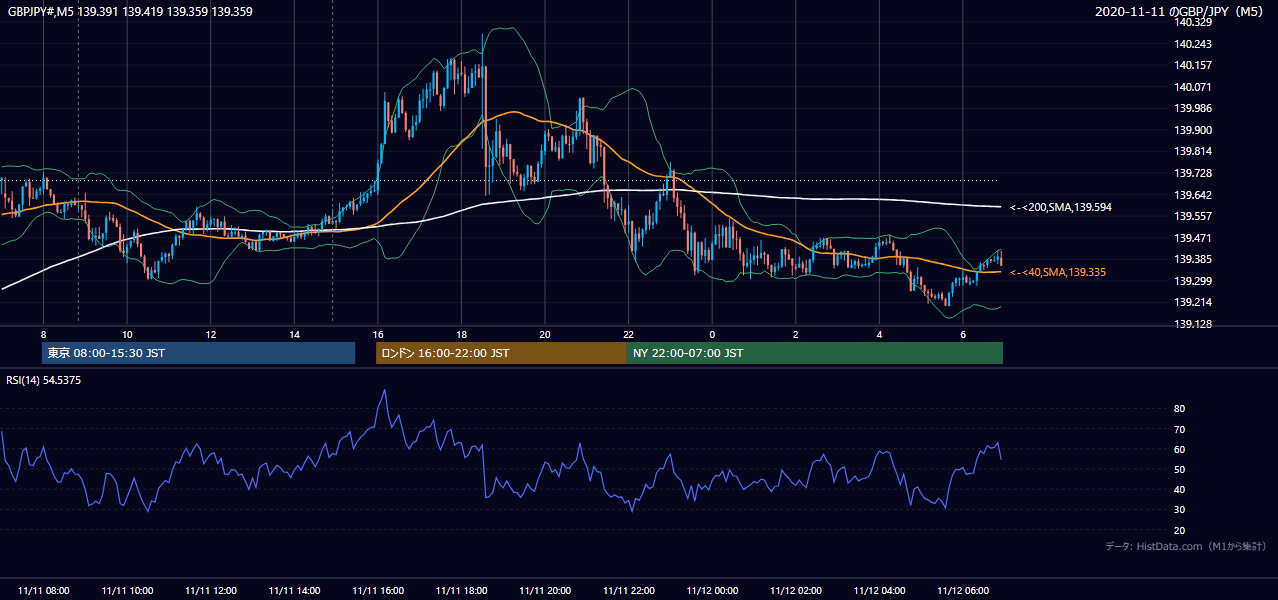The image size is (1278, 600).
Task: Click the 139.642 price axis value
Action: pyautogui.click(x=1193, y=195)
